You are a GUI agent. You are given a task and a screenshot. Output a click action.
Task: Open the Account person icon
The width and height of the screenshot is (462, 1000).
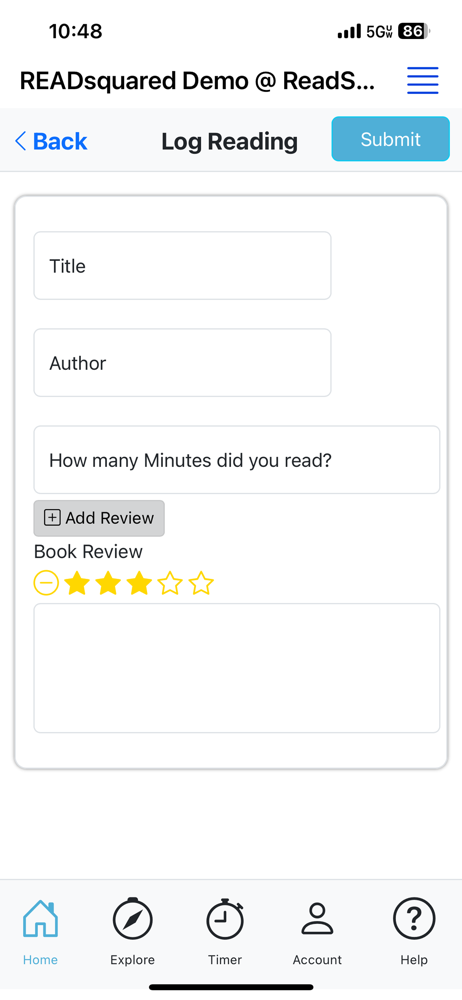coord(317,919)
